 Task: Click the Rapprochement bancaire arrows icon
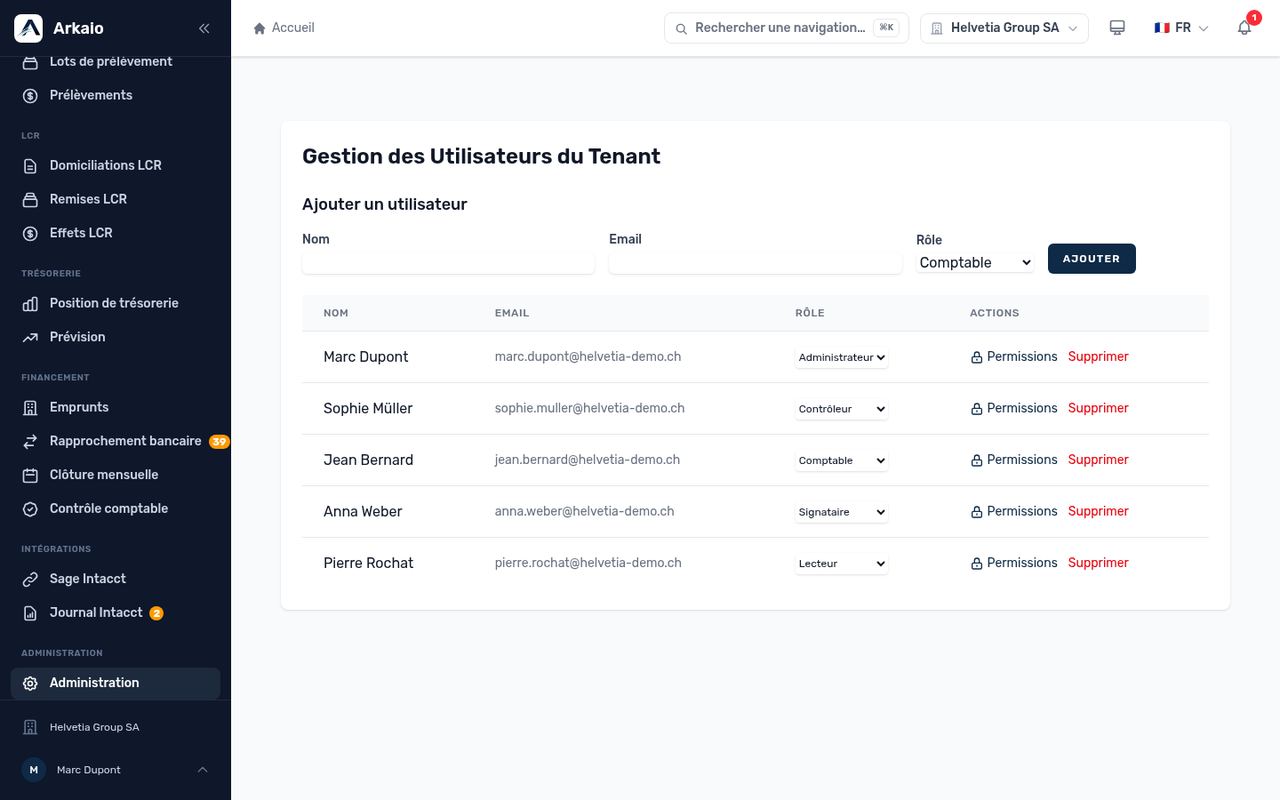coord(30,441)
